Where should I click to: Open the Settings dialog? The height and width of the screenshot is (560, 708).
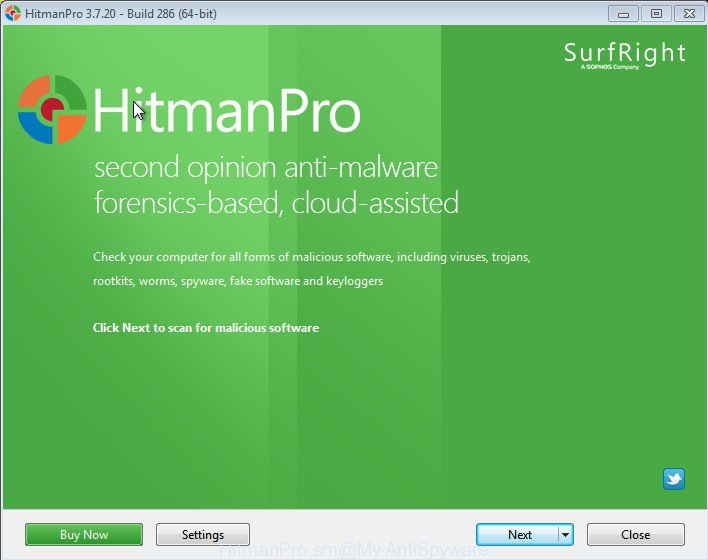point(203,535)
